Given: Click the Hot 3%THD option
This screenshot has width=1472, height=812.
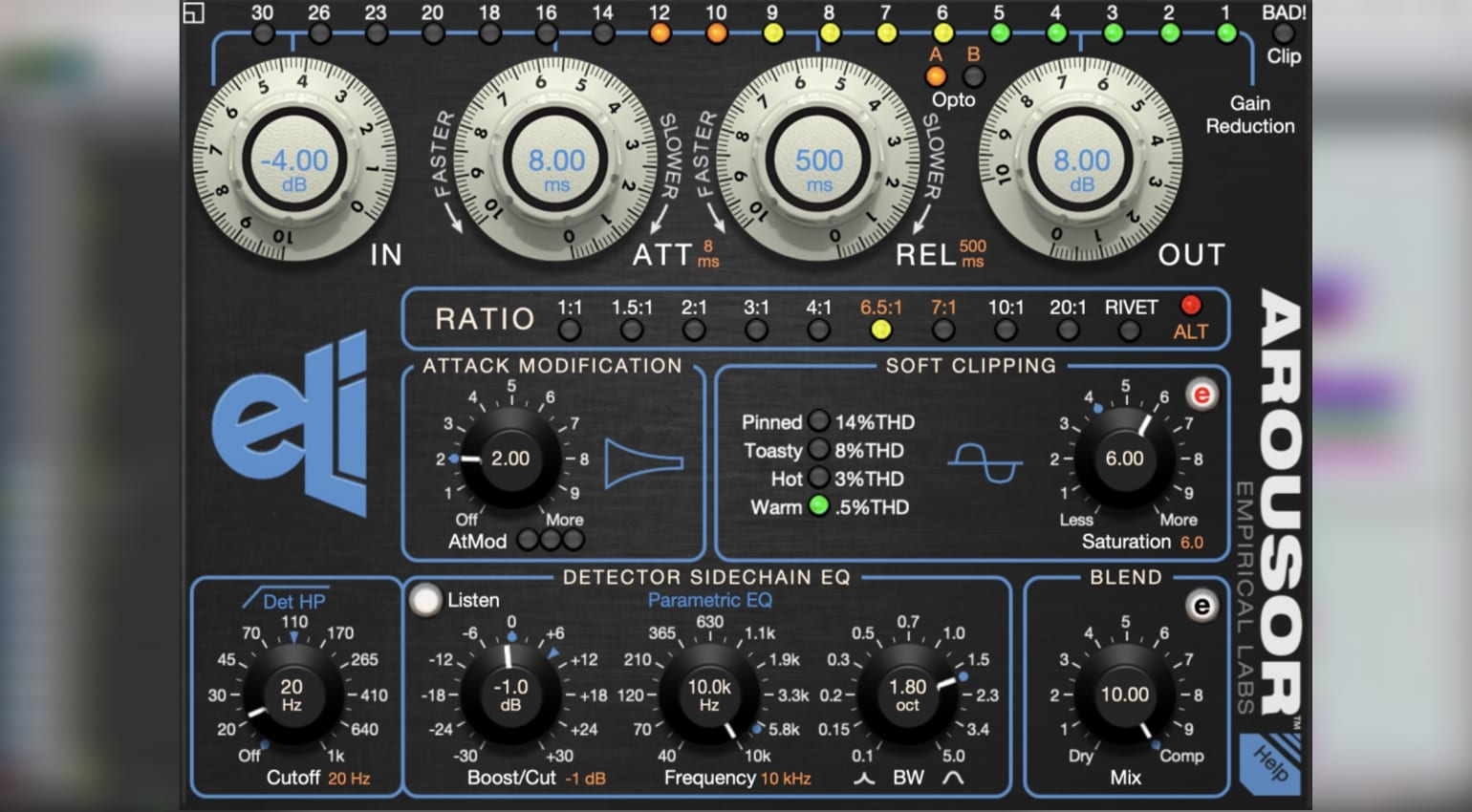Looking at the screenshot, I should click(x=819, y=479).
